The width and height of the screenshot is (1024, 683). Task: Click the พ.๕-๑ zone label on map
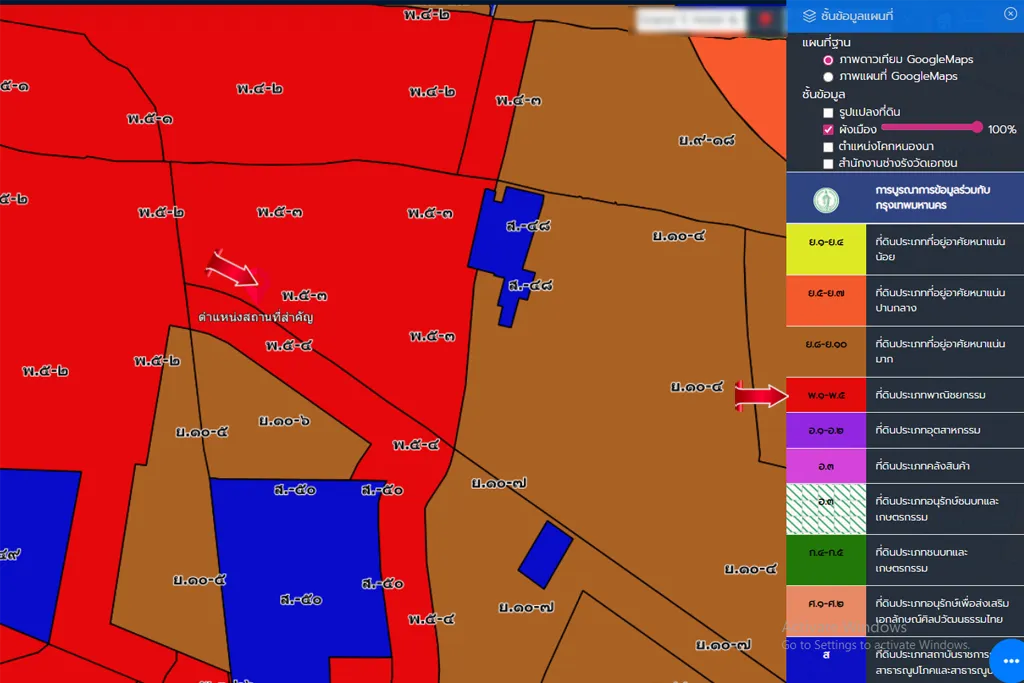point(150,119)
